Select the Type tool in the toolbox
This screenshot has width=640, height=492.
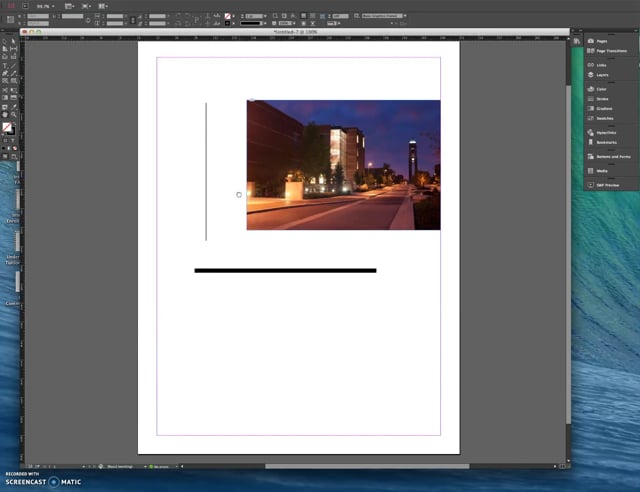tap(5, 65)
